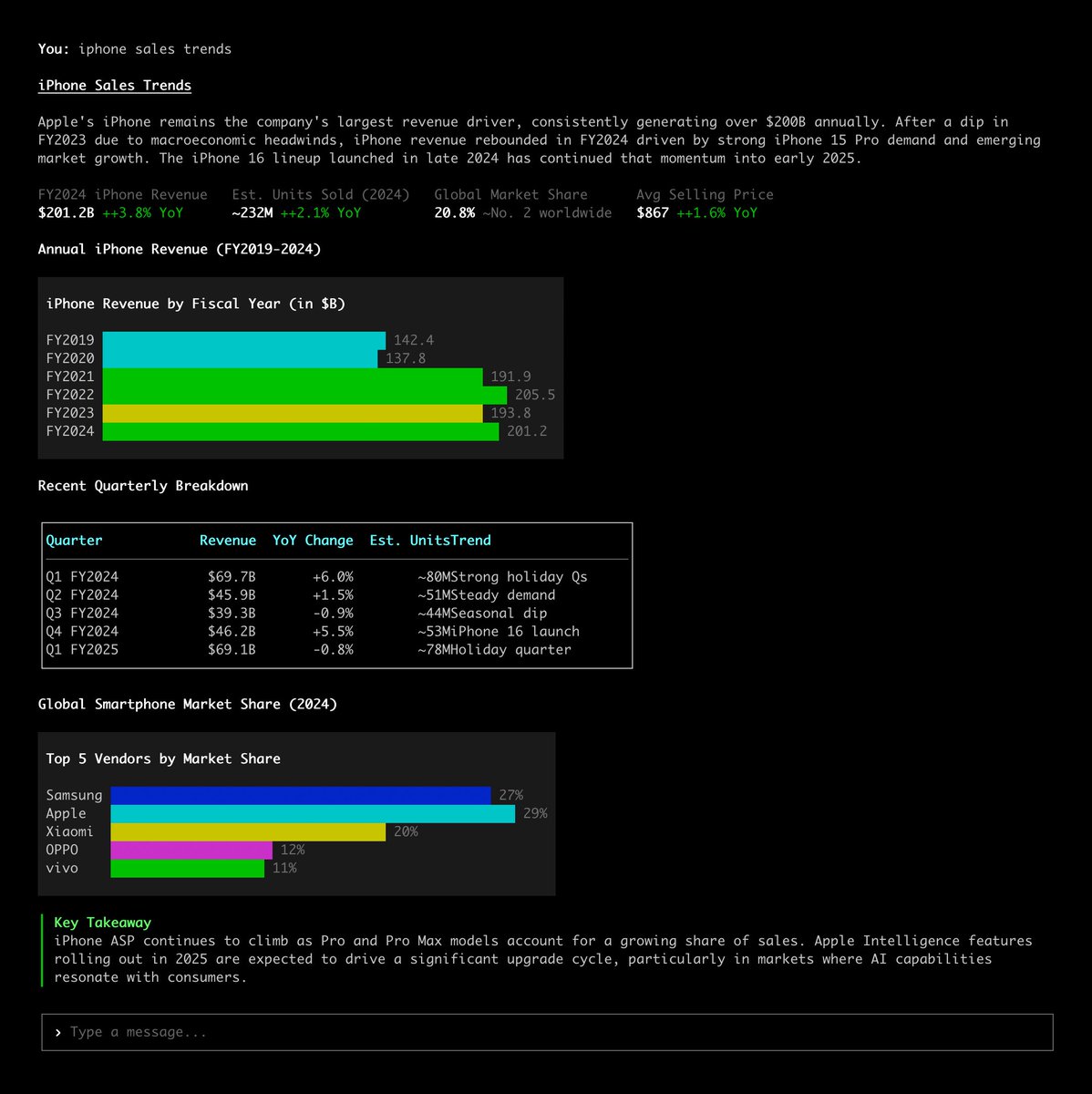Click the 'Seasonal dip' trend note
This screenshot has height=1094, width=1092.
click(499, 613)
